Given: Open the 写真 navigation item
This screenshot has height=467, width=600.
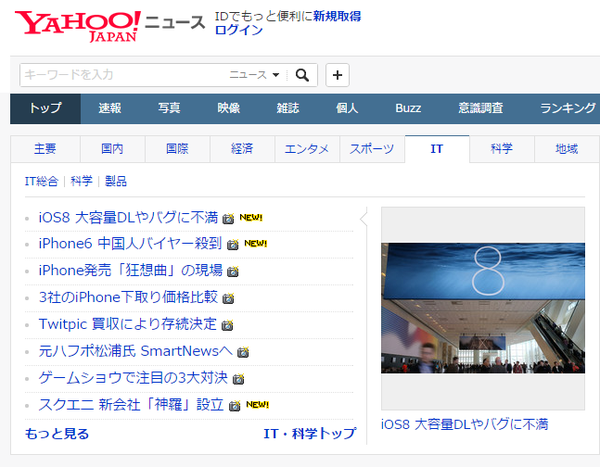Looking at the screenshot, I should (169, 109).
